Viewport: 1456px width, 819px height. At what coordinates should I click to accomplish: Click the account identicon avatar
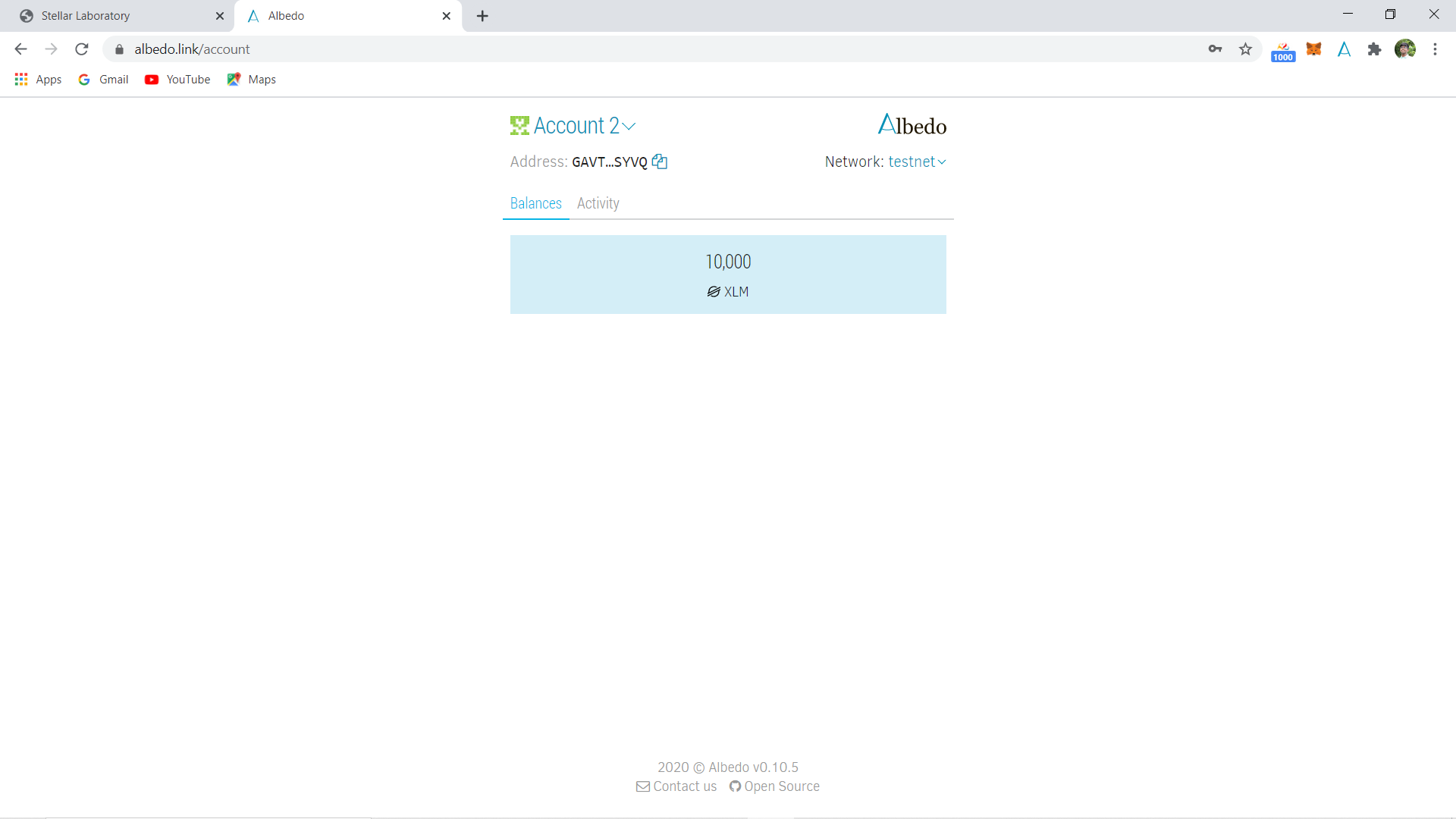tap(519, 126)
